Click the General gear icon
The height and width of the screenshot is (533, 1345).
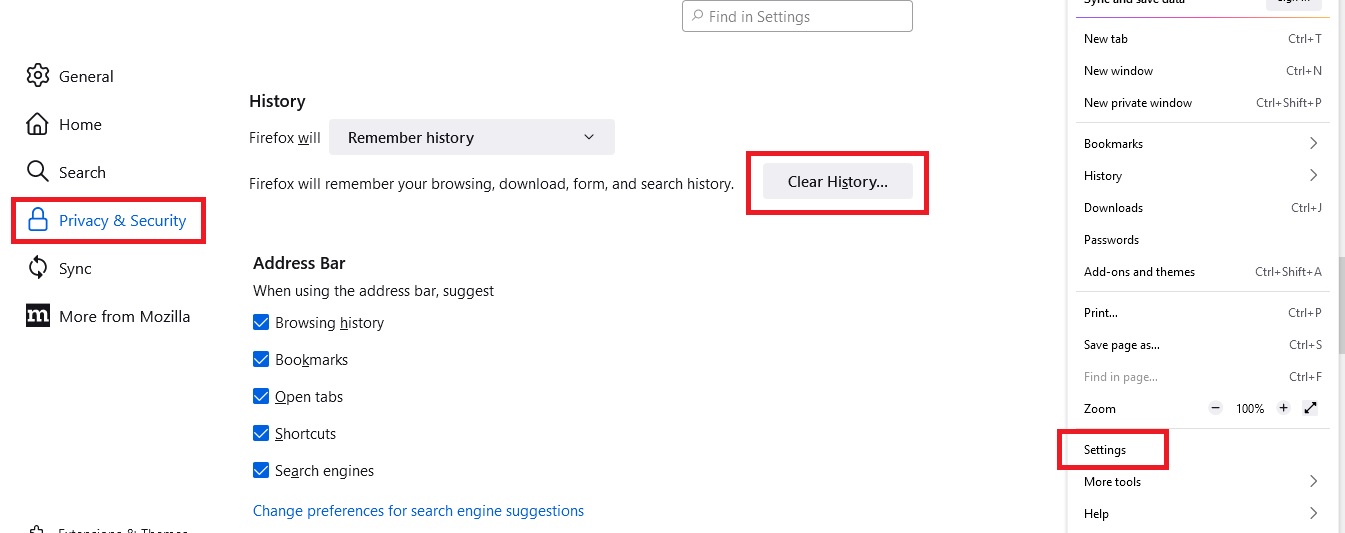click(x=38, y=76)
